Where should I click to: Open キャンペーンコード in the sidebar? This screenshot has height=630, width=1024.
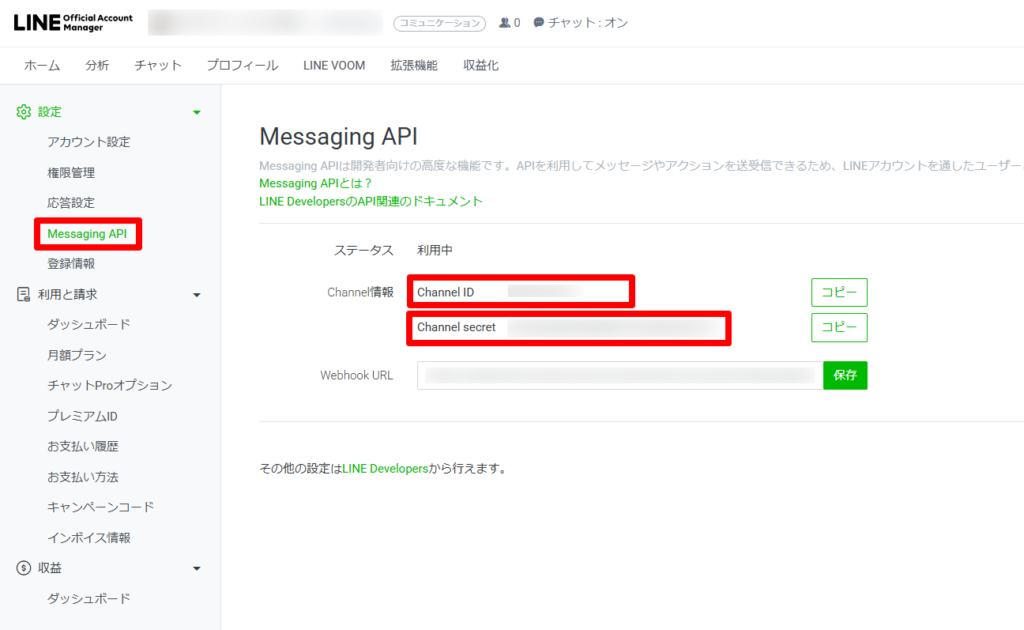[x=101, y=507]
